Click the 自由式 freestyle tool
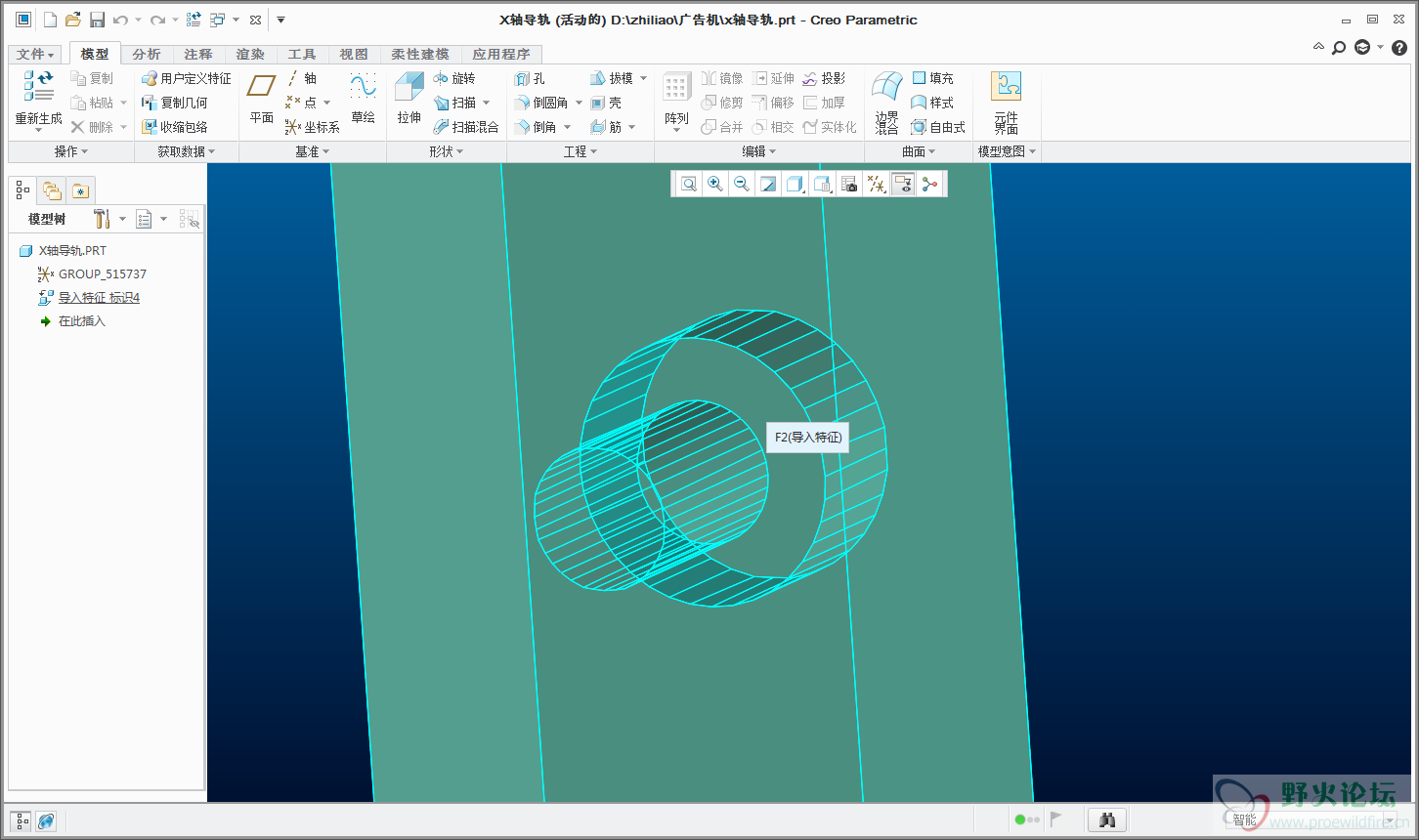The width and height of the screenshot is (1419, 840). (x=938, y=127)
